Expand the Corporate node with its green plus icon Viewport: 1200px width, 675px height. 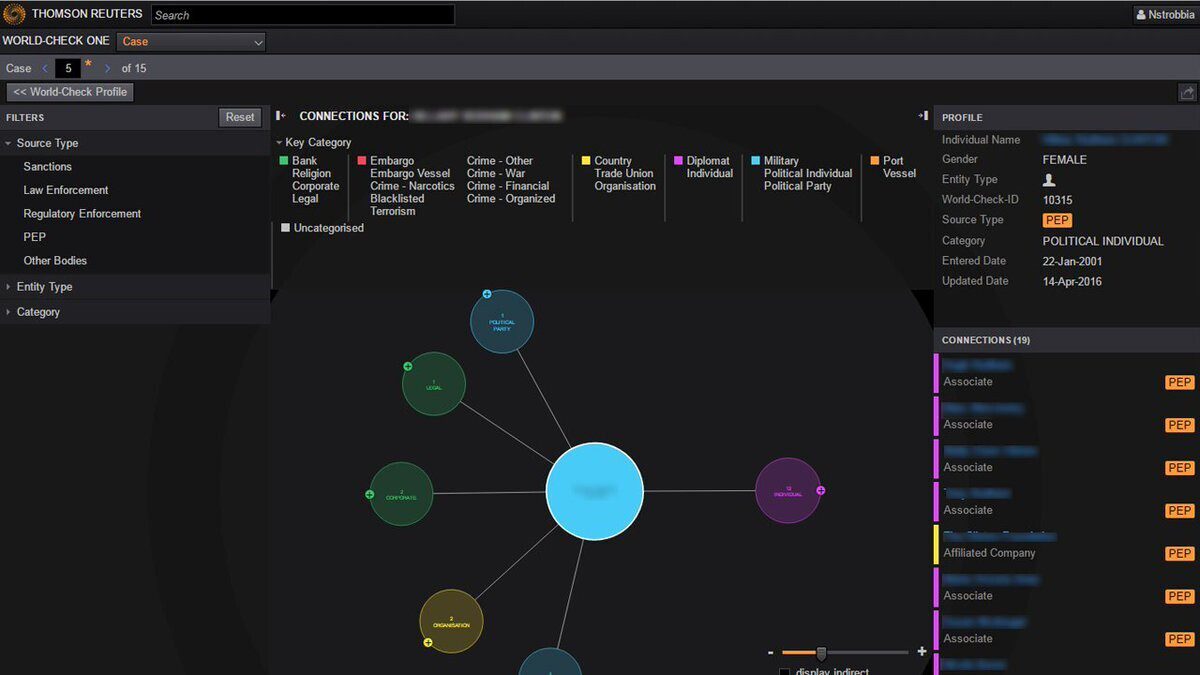369,494
